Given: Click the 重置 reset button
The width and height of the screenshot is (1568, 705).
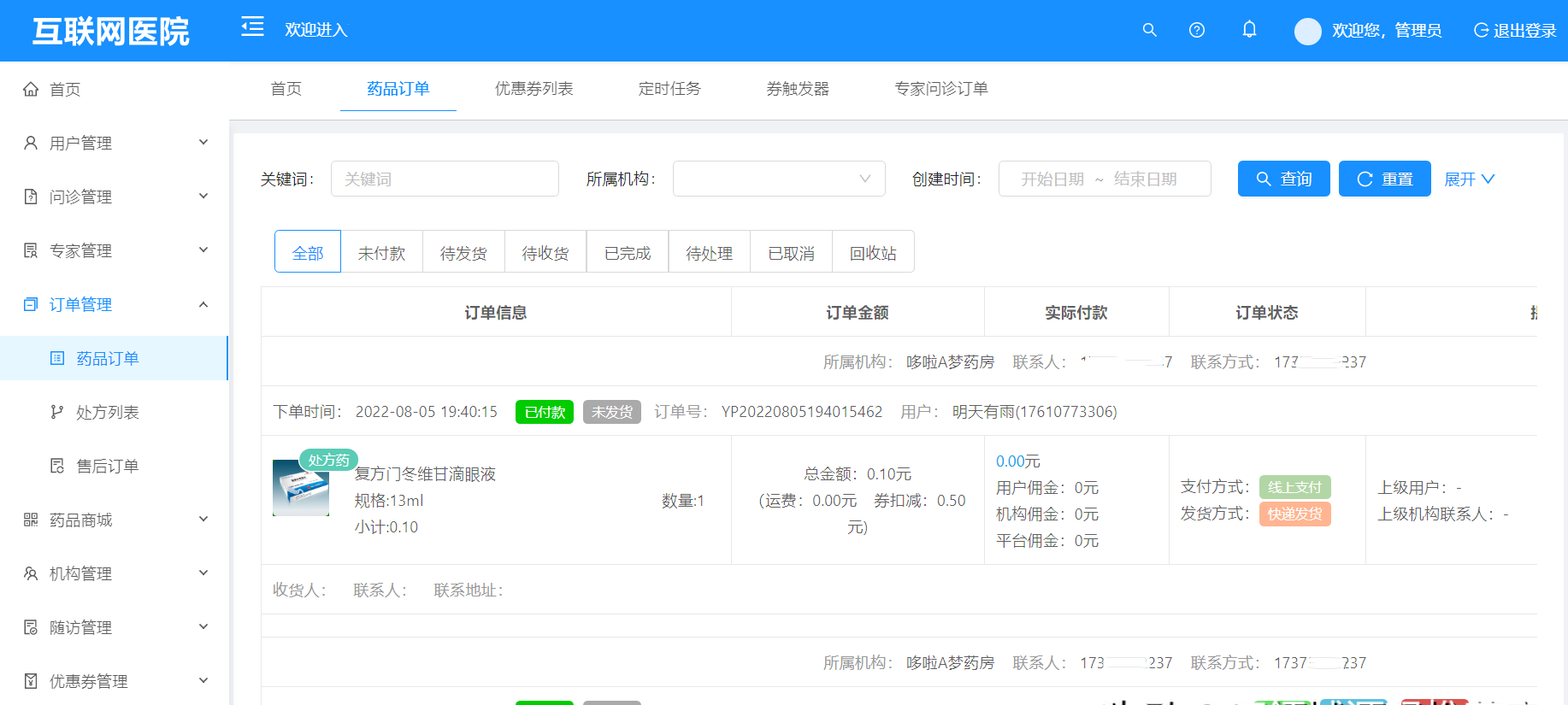Looking at the screenshot, I should click(1384, 179).
